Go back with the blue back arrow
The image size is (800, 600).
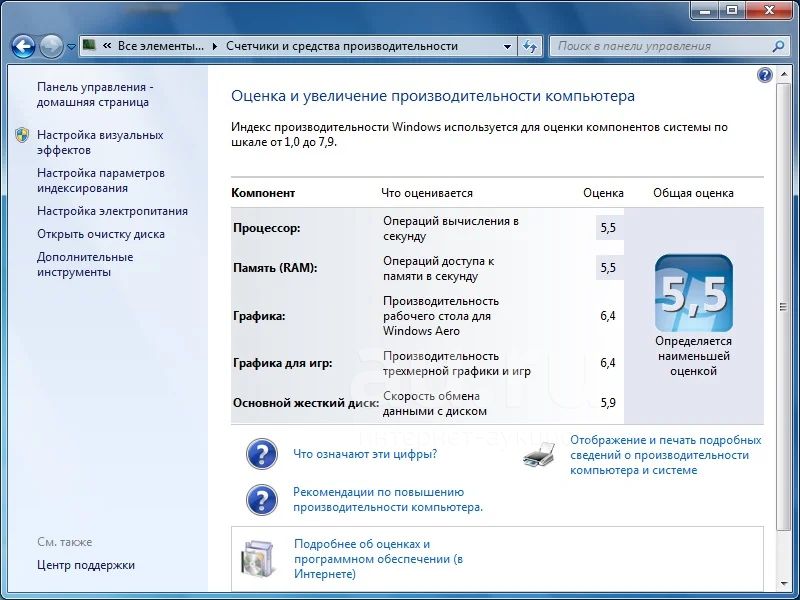[23, 46]
